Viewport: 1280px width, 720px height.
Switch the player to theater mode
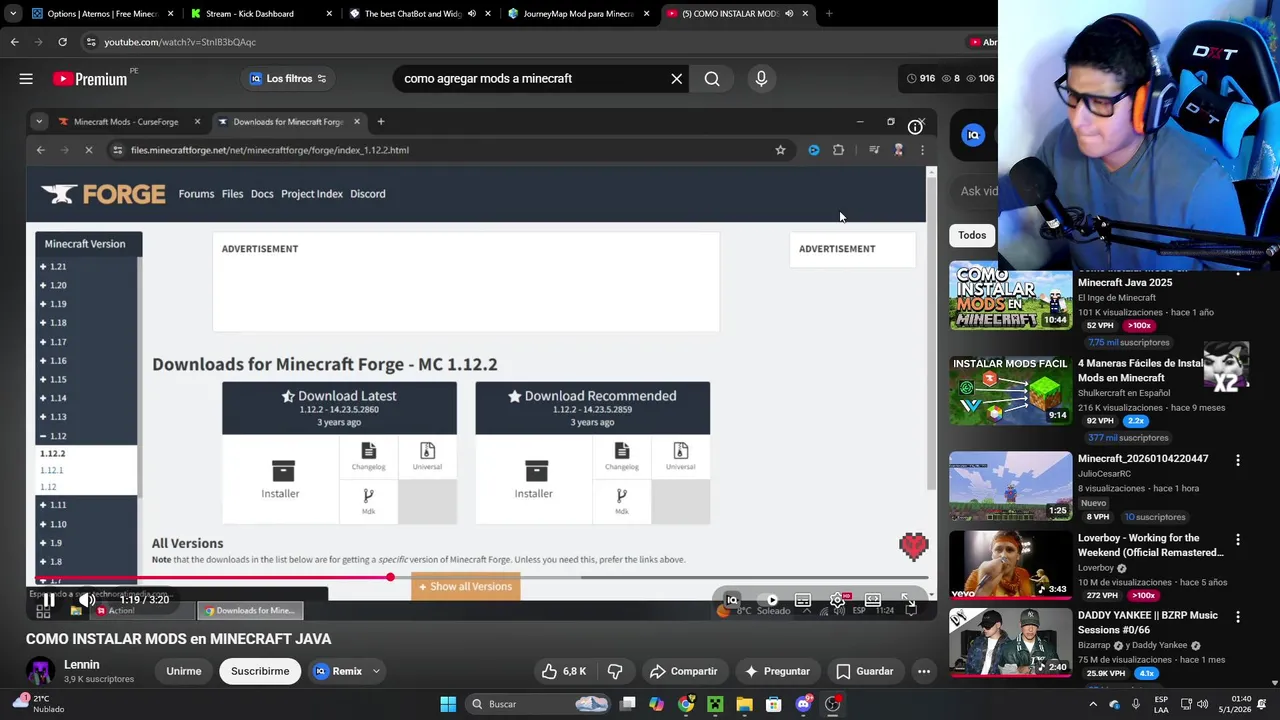pyautogui.click(x=873, y=600)
